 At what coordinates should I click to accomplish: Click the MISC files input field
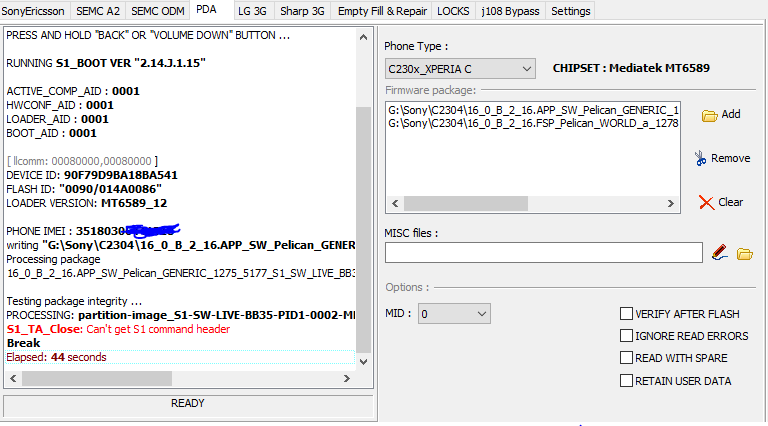pyautogui.click(x=544, y=253)
